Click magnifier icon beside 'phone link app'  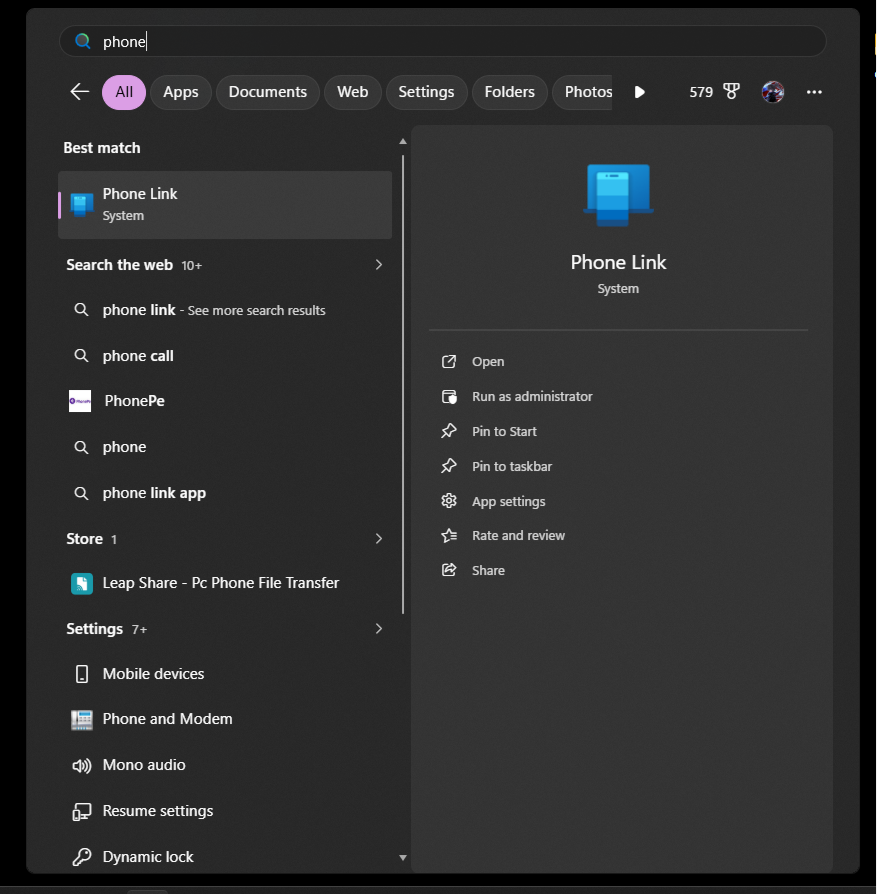pos(81,493)
